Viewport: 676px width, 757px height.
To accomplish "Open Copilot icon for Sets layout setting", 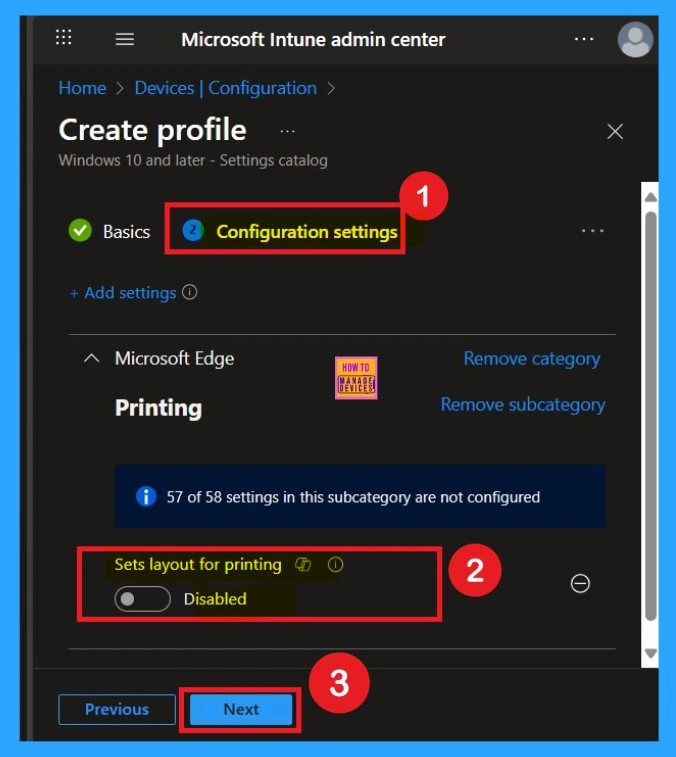I will click(x=303, y=564).
